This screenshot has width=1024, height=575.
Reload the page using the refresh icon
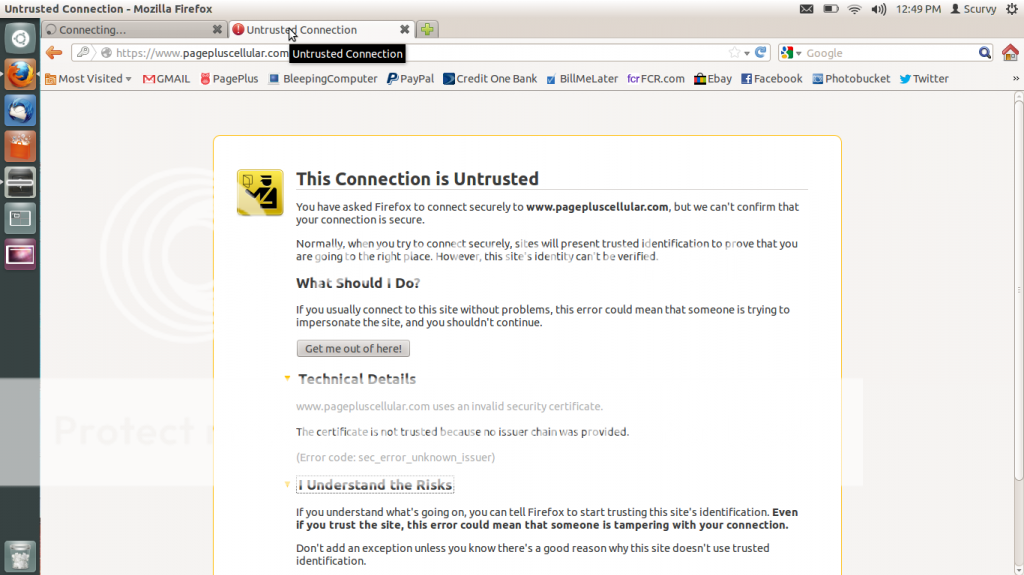pos(761,53)
